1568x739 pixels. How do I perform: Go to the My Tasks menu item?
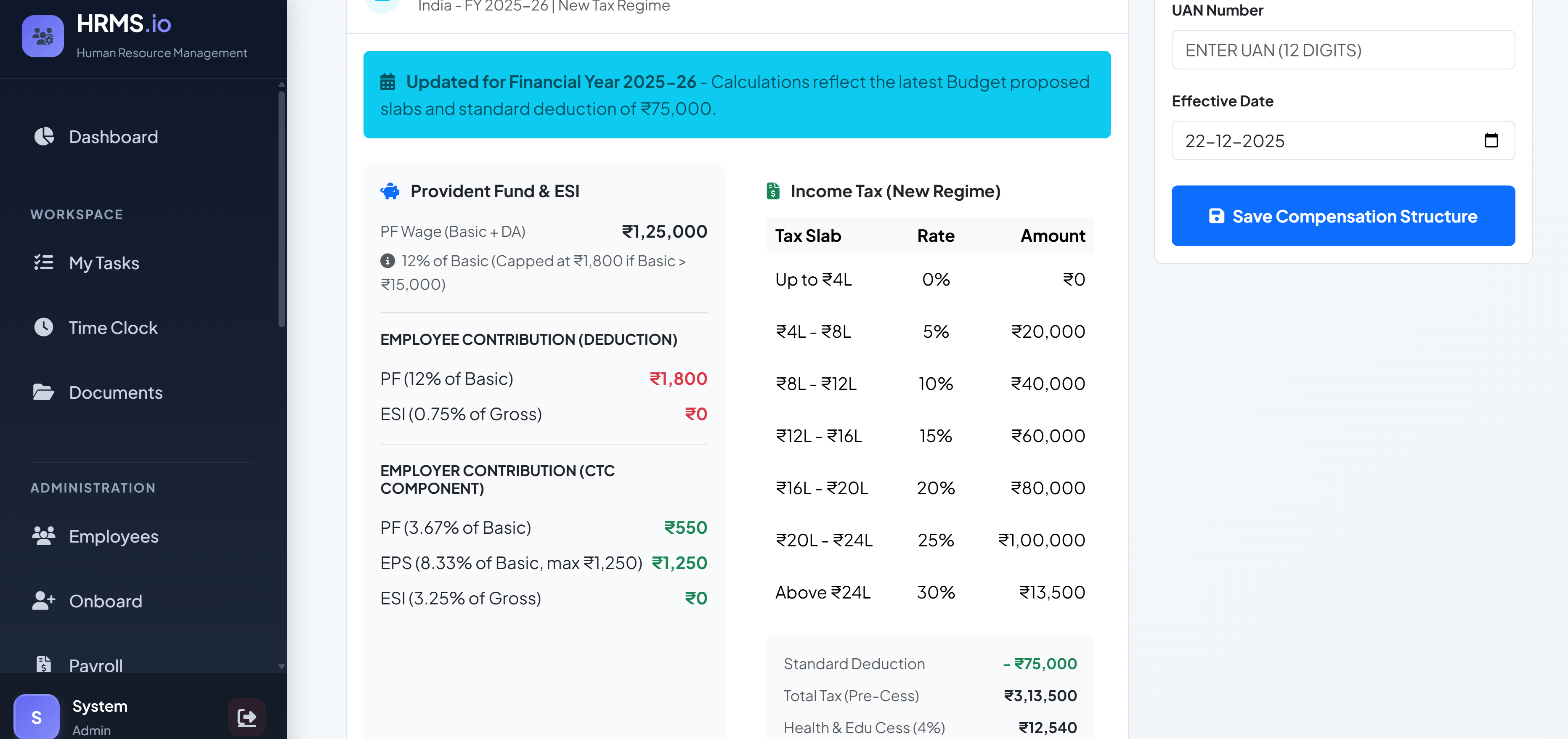point(104,262)
